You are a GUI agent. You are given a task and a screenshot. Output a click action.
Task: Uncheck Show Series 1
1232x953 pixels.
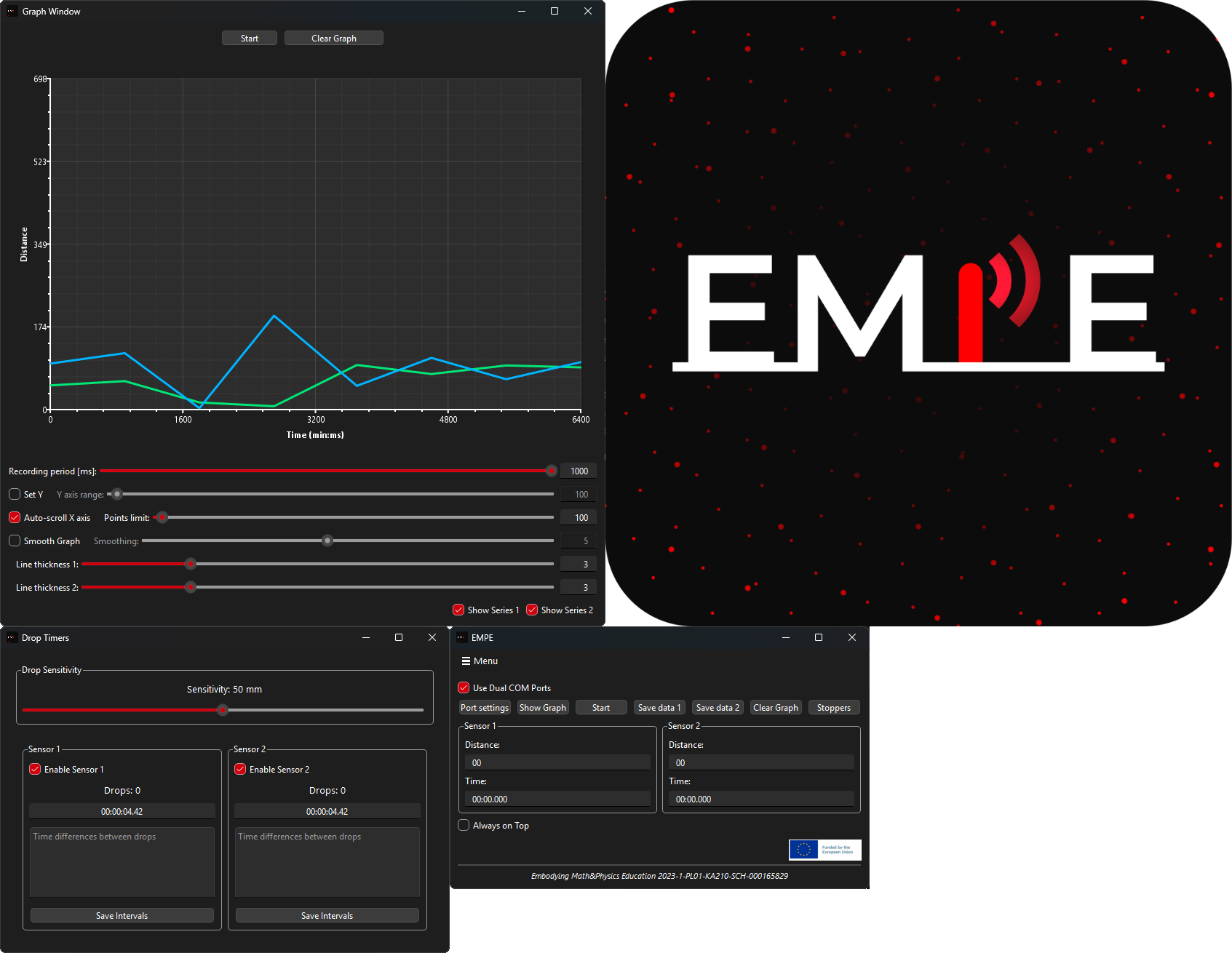[x=458, y=610]
